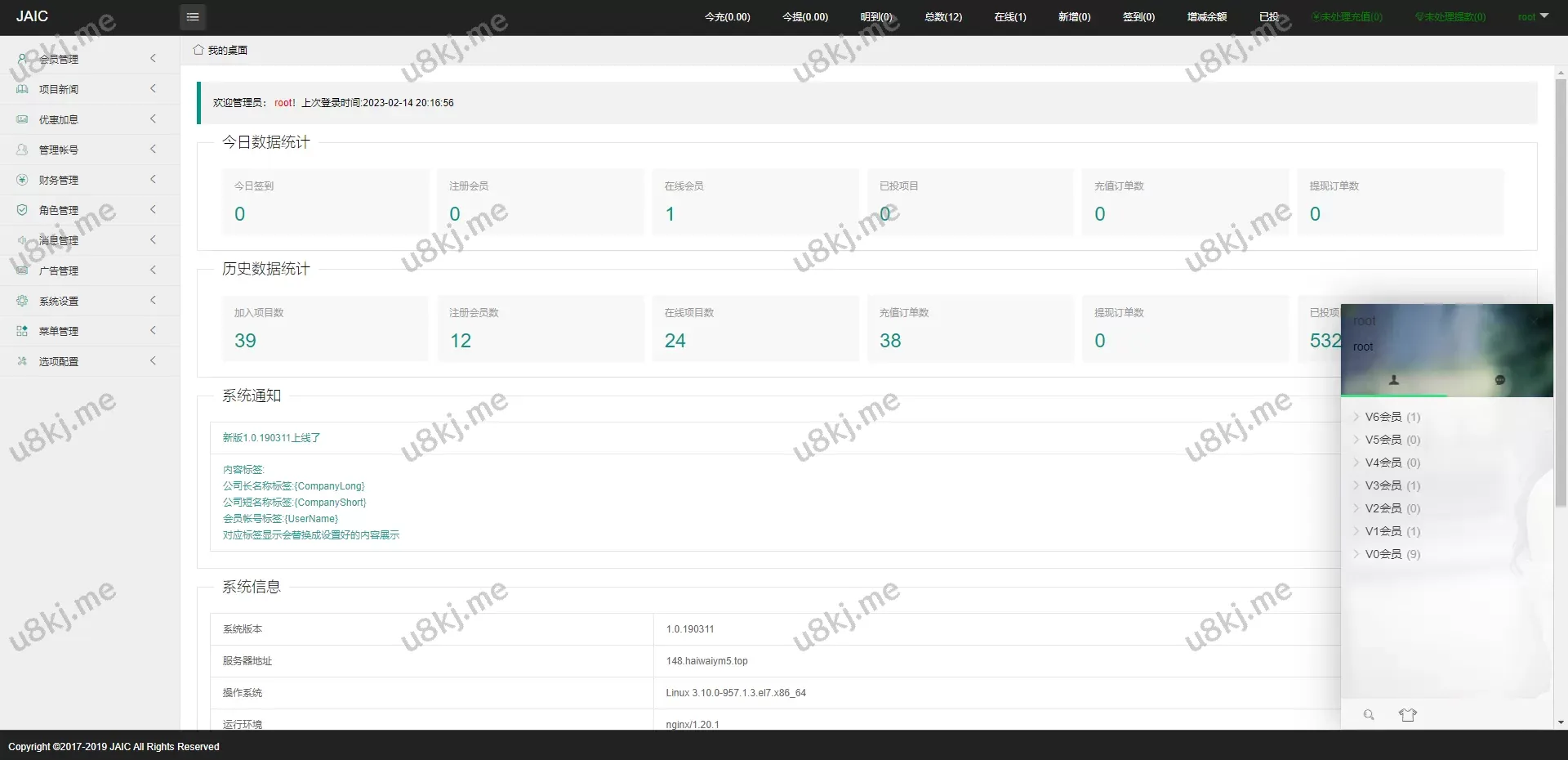Click the 财务管理 yen coin icon
This screenshot has height=760, width=1568.
pyautogui.click(x=22, y=180)
